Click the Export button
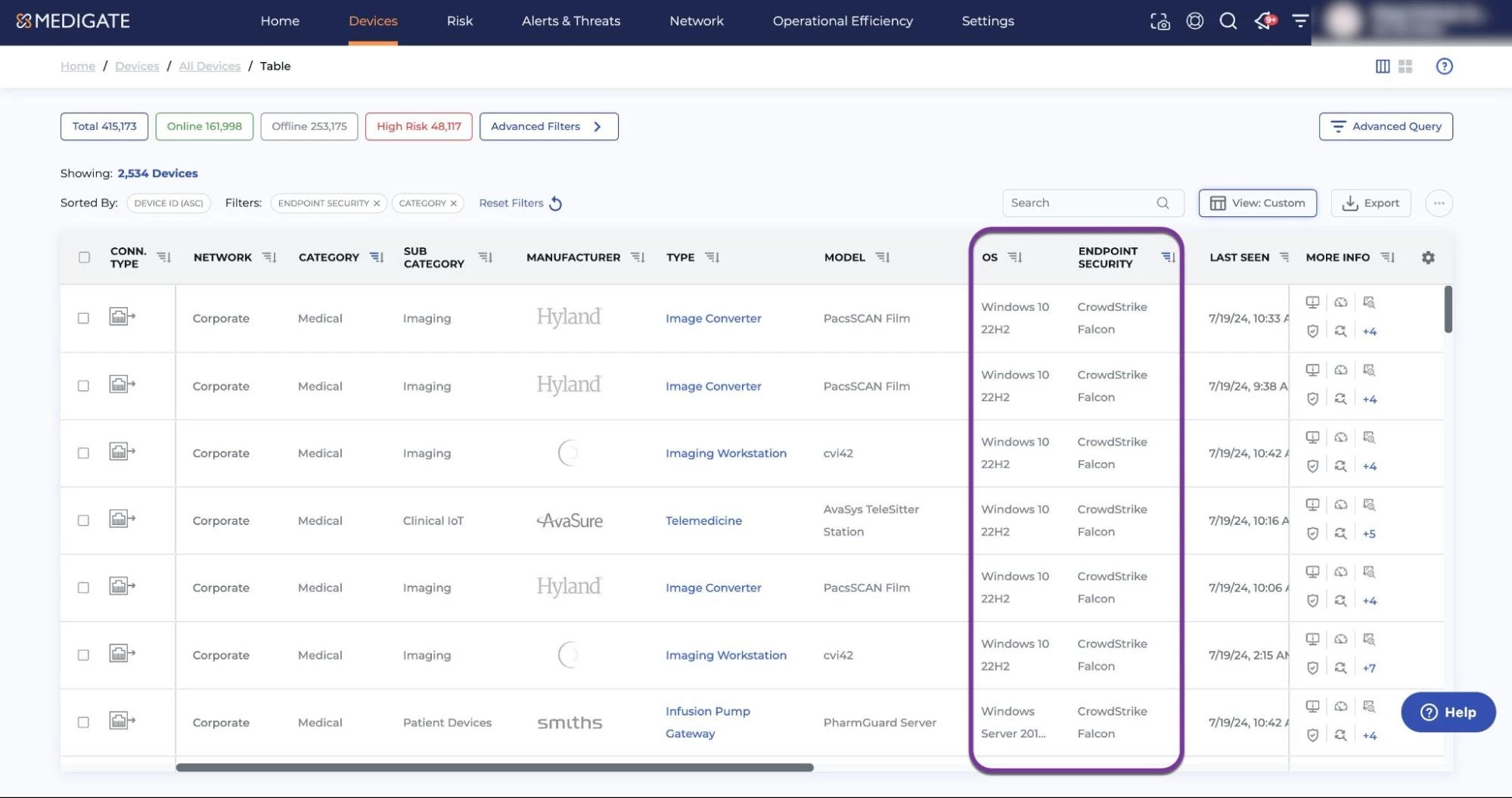Viewport: 1512px width, 798px height. (x=1371, y=203)
